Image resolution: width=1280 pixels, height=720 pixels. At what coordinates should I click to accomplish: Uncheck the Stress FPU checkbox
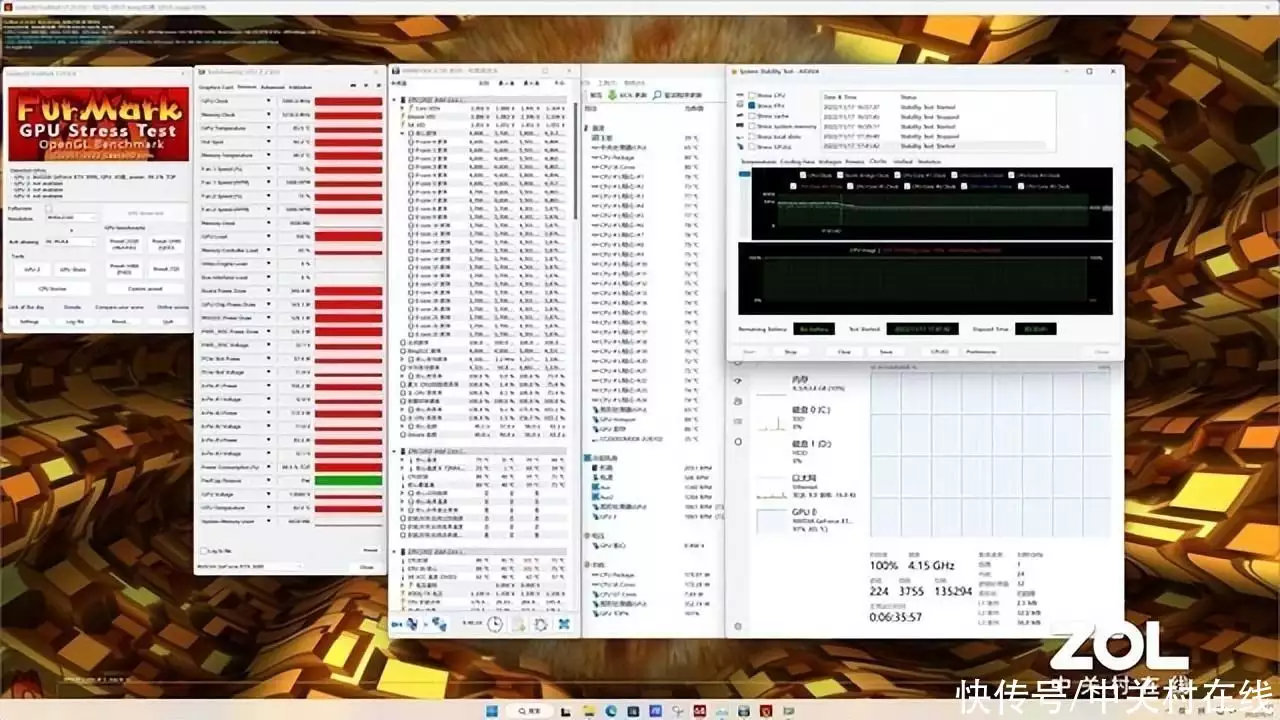point(752,106)
